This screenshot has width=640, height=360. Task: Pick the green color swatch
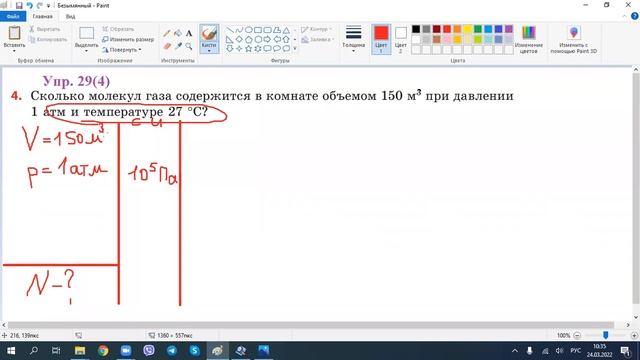coord(478,29)
